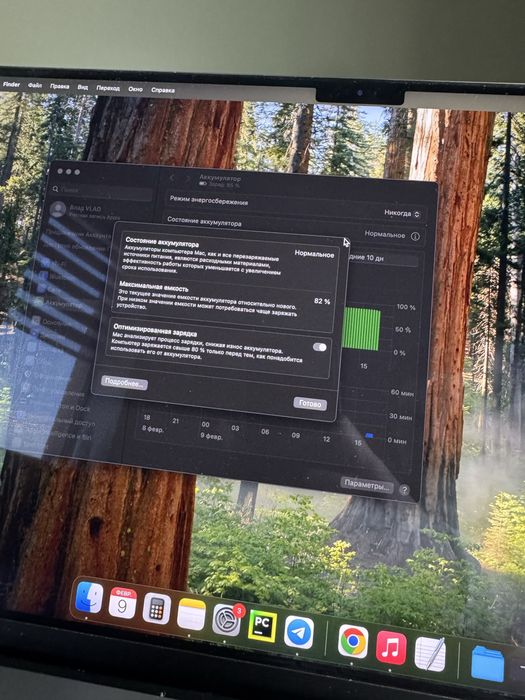Open the Никогда dropdown for Режим энергосбережения
525x700 pixels.
[x=402, y=213]
